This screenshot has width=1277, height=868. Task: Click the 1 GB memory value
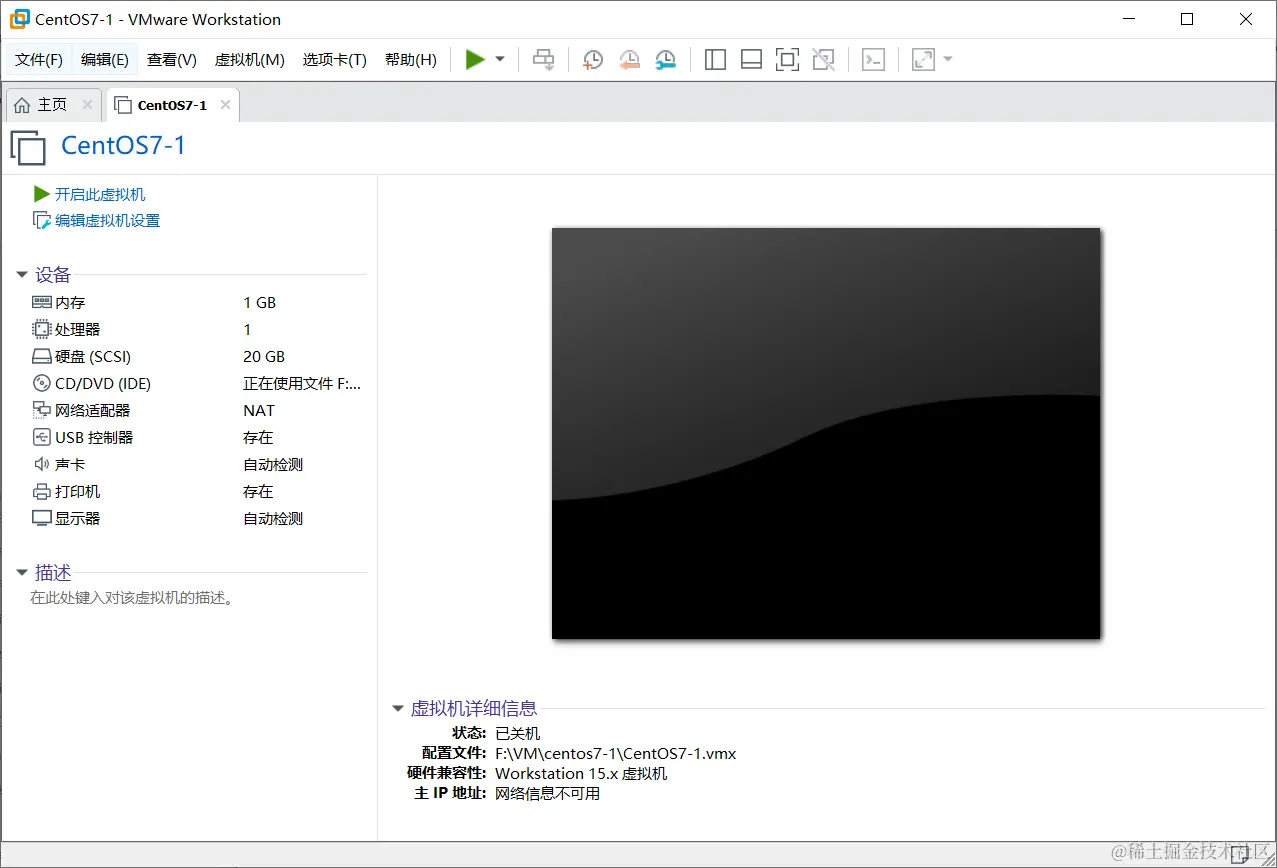point(259,302)
